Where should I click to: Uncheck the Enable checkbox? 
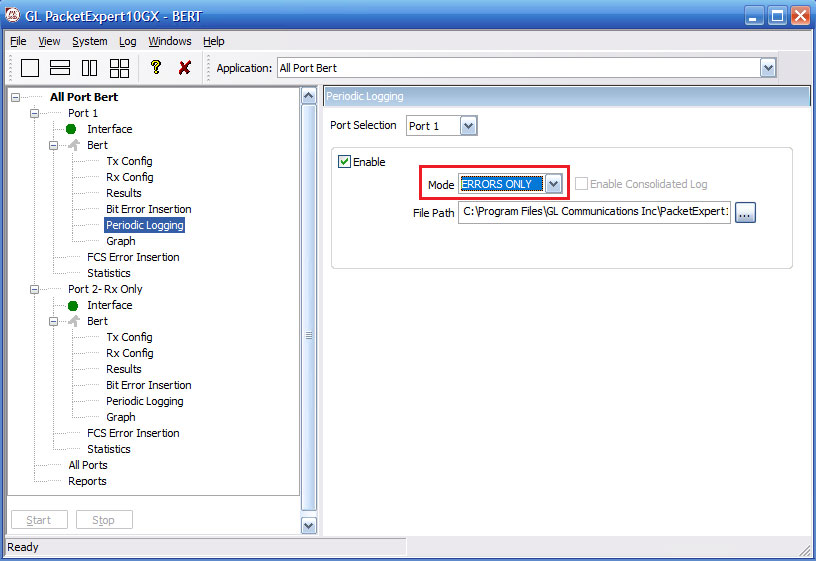345,162
